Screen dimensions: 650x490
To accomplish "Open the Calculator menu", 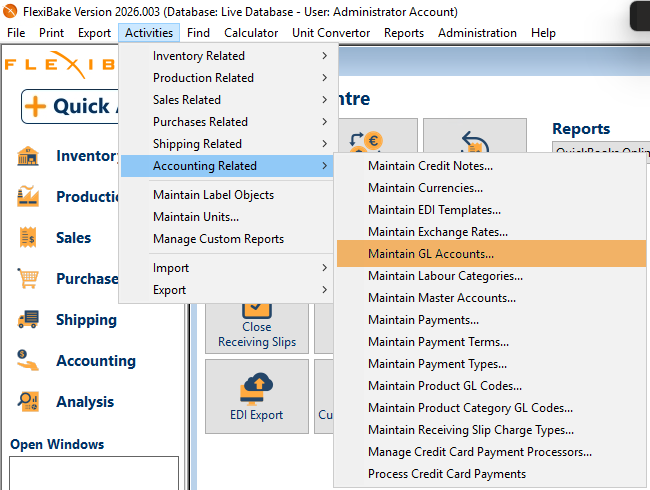I will 251,33.
